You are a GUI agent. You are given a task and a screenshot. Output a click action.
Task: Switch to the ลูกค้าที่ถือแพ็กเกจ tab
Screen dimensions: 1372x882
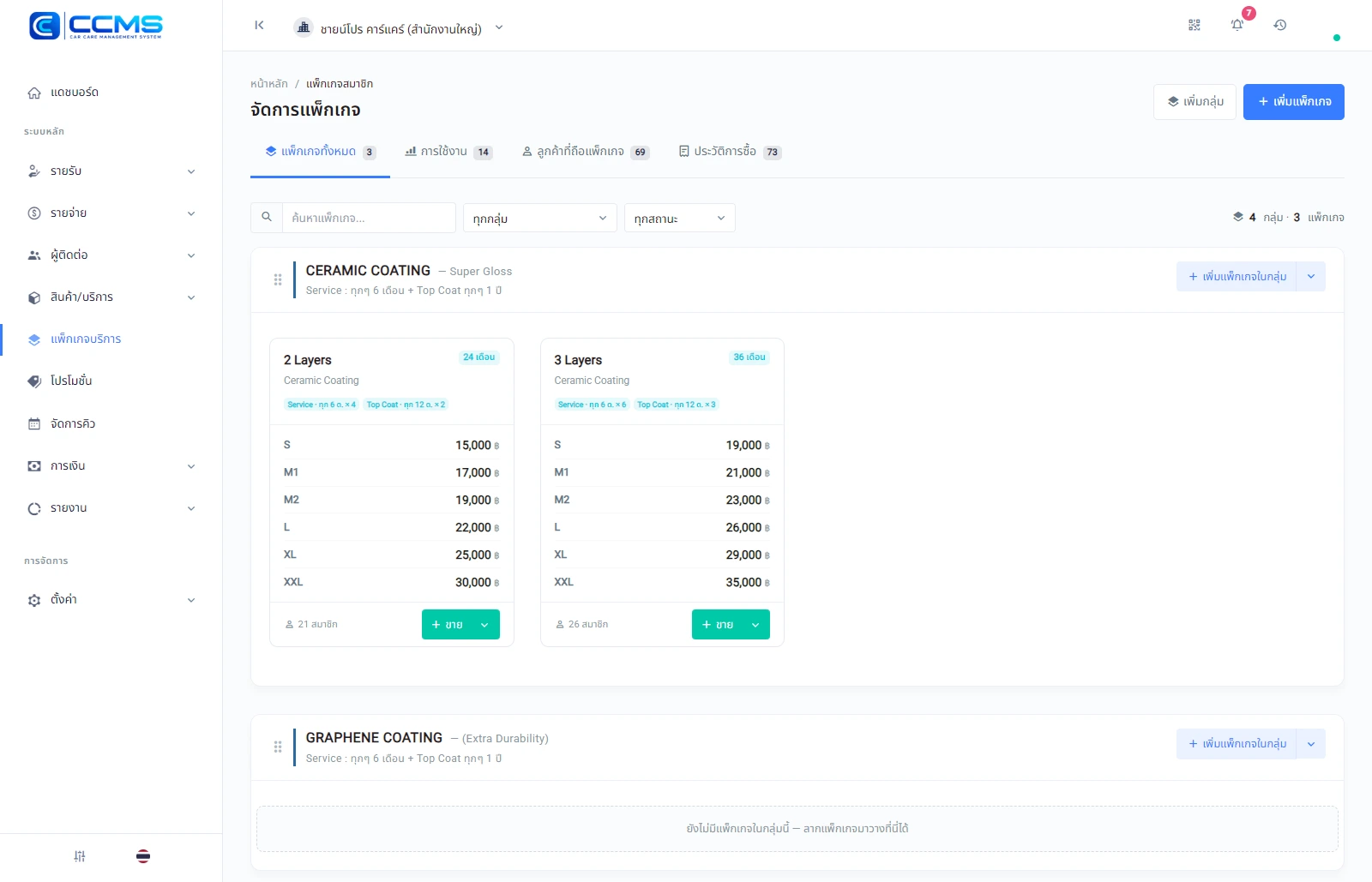click(586, 152)
